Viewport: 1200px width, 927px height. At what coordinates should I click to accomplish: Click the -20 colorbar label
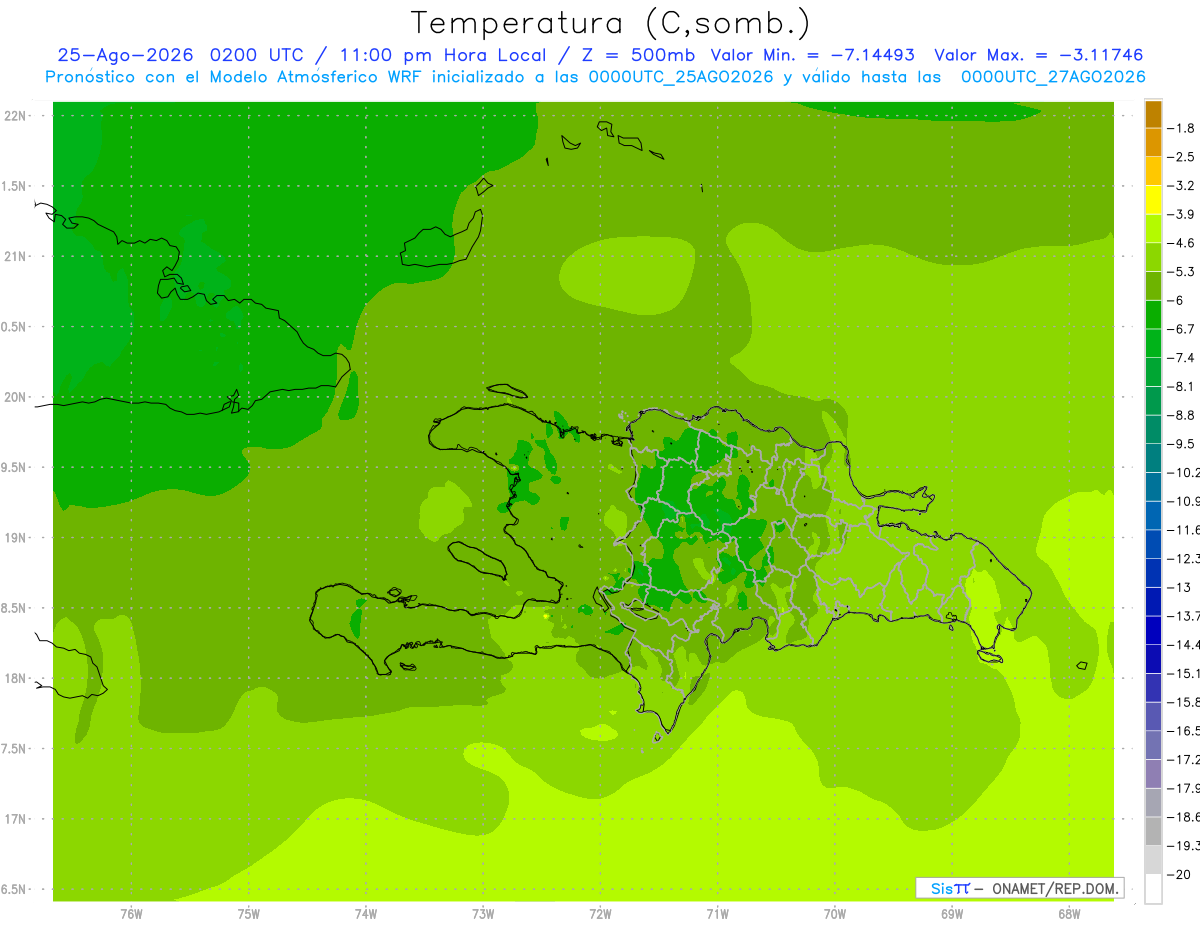coord(1179,875)
